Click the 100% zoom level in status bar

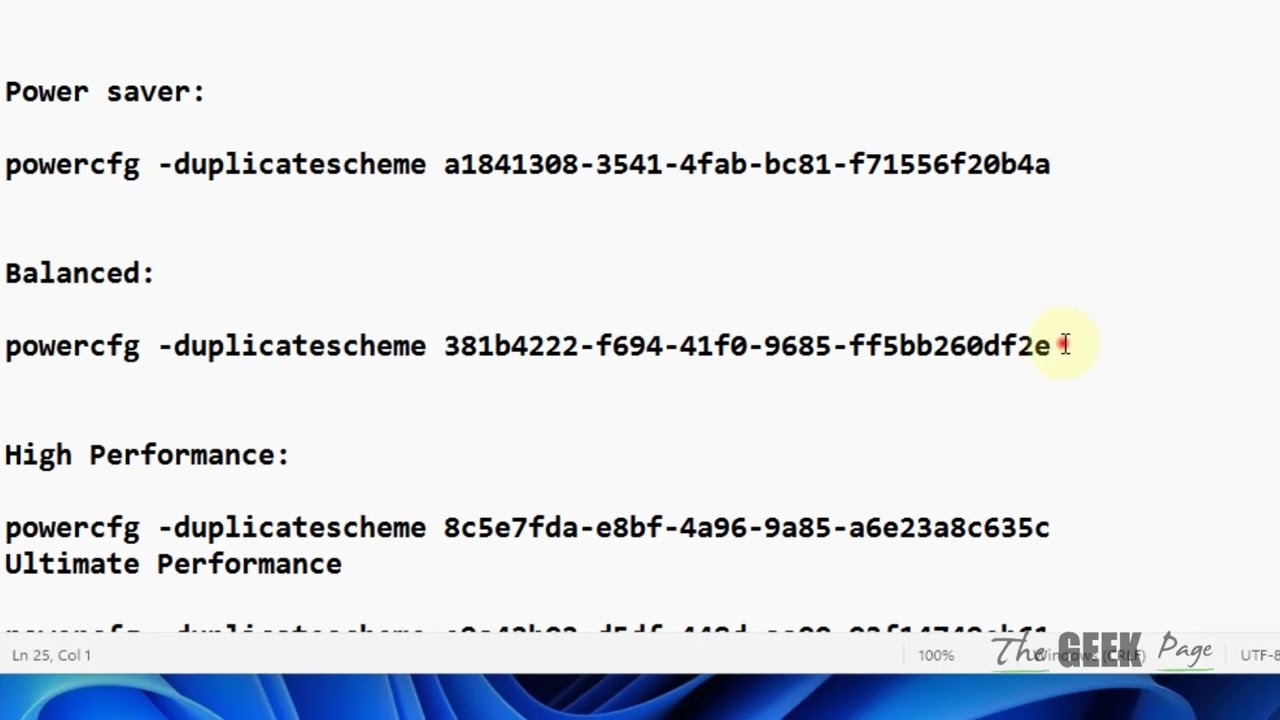936,656
